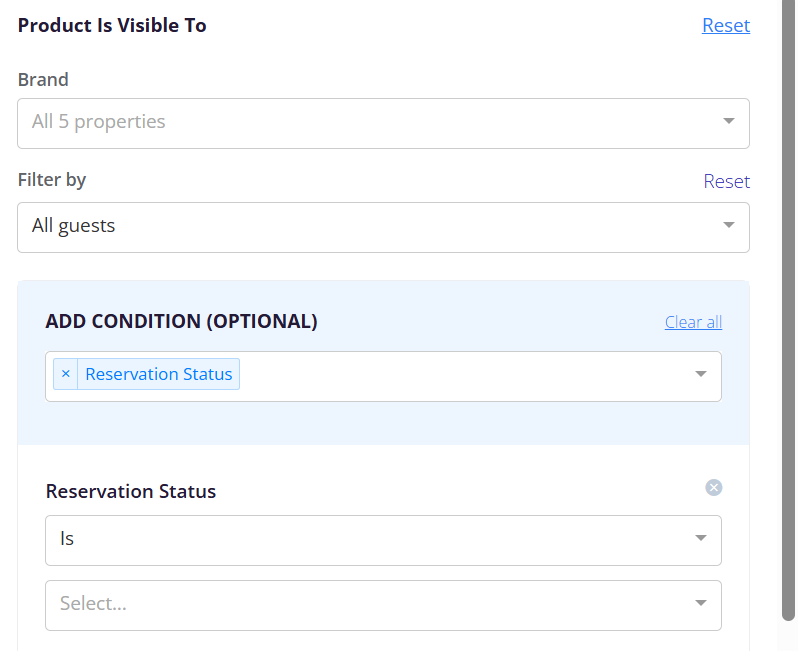Click the Reset link beside Filter by
Image resolution: width=798 pixels, height=651 pixels.
click(726, 181)
